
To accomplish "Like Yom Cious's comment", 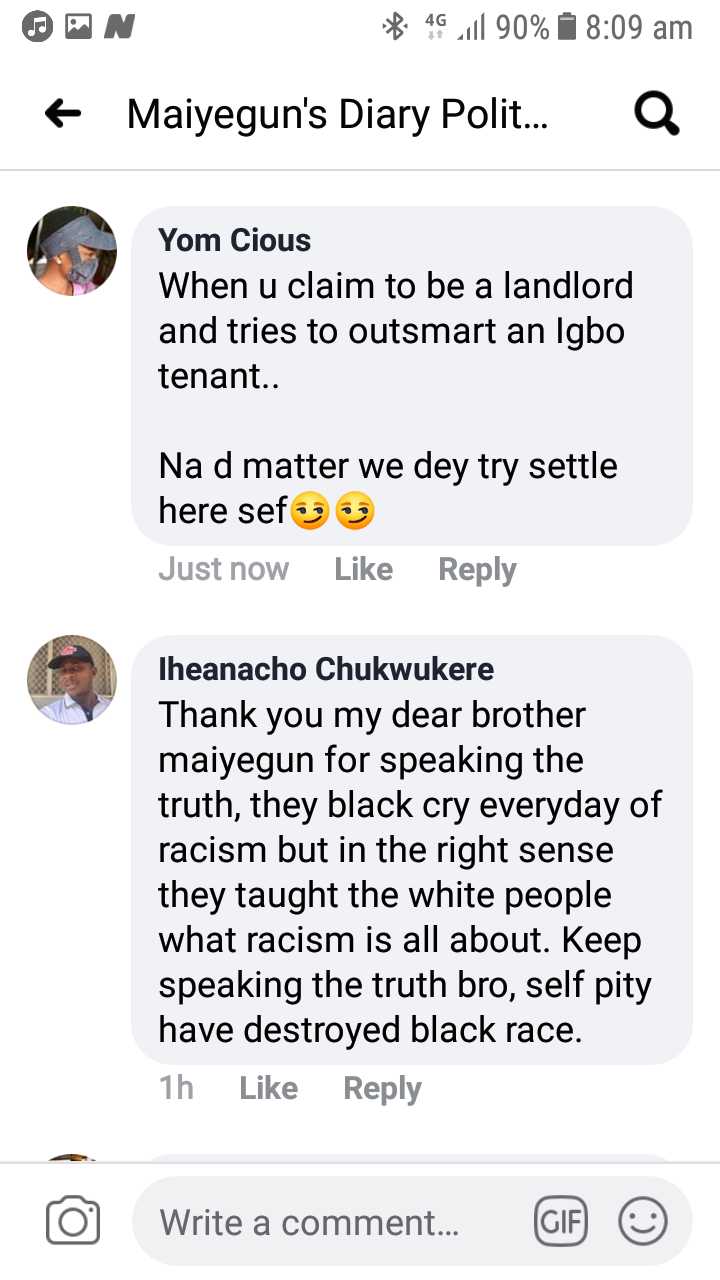I will 363,569.
